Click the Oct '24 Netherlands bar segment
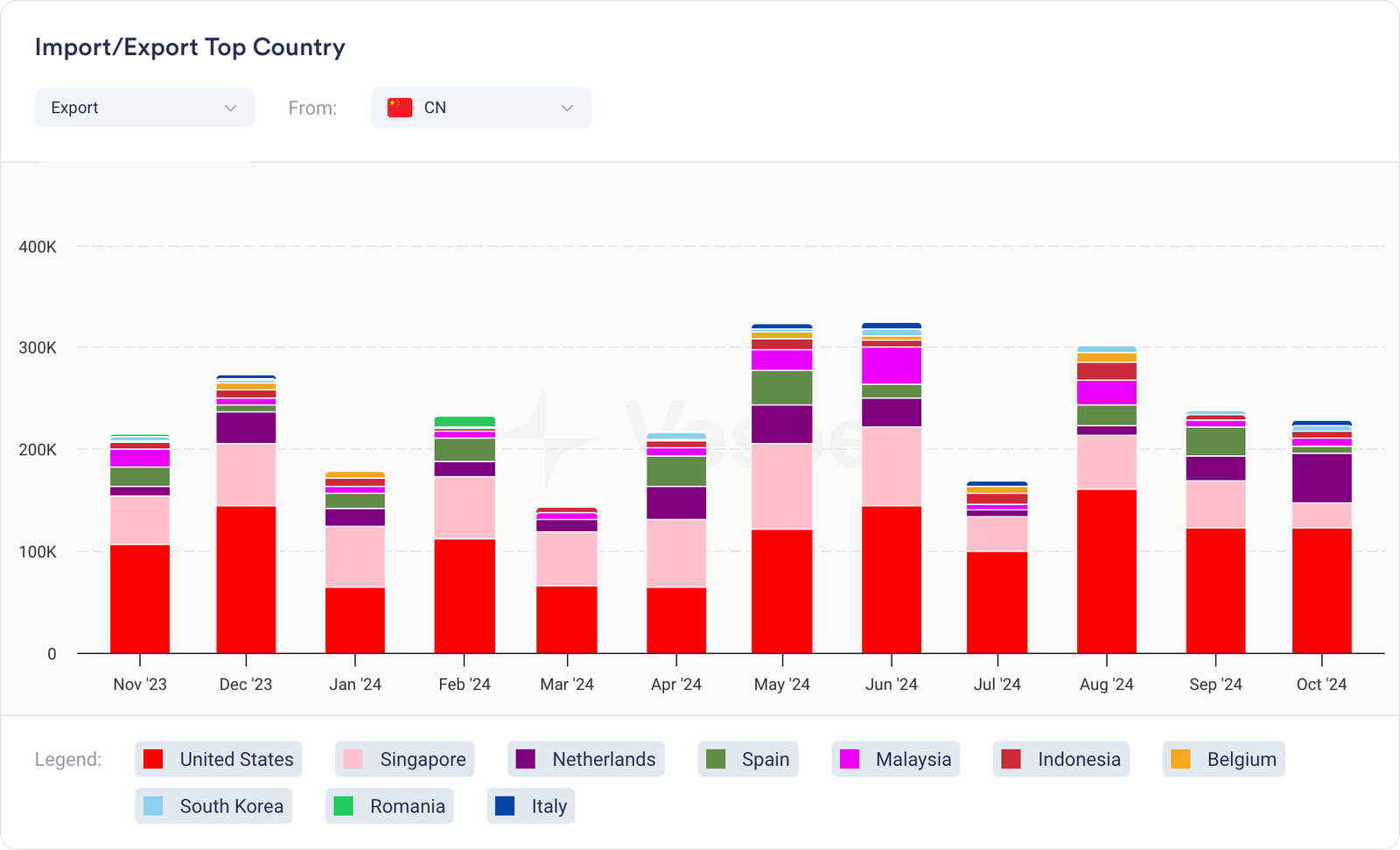The image size is (1400, 850). pyautogui.click(x=1321, y=478)
